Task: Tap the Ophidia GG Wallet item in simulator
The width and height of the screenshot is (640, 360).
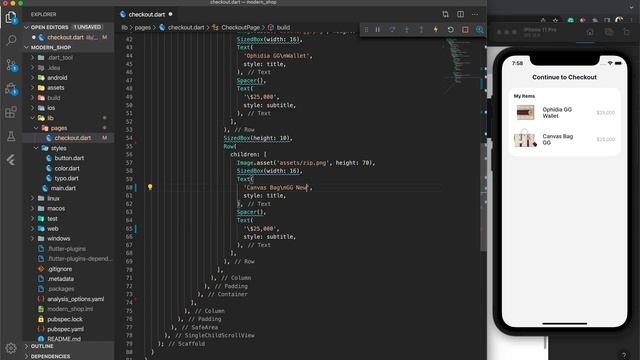Action: click(564, 113)
